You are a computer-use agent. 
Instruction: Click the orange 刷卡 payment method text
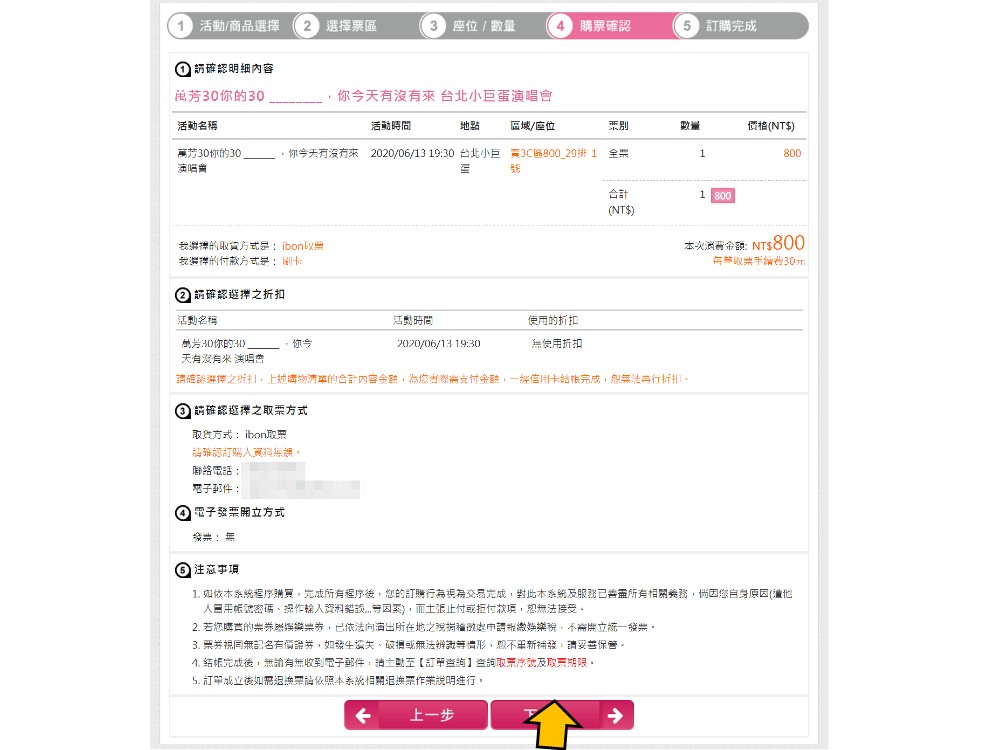click(291, 261)
